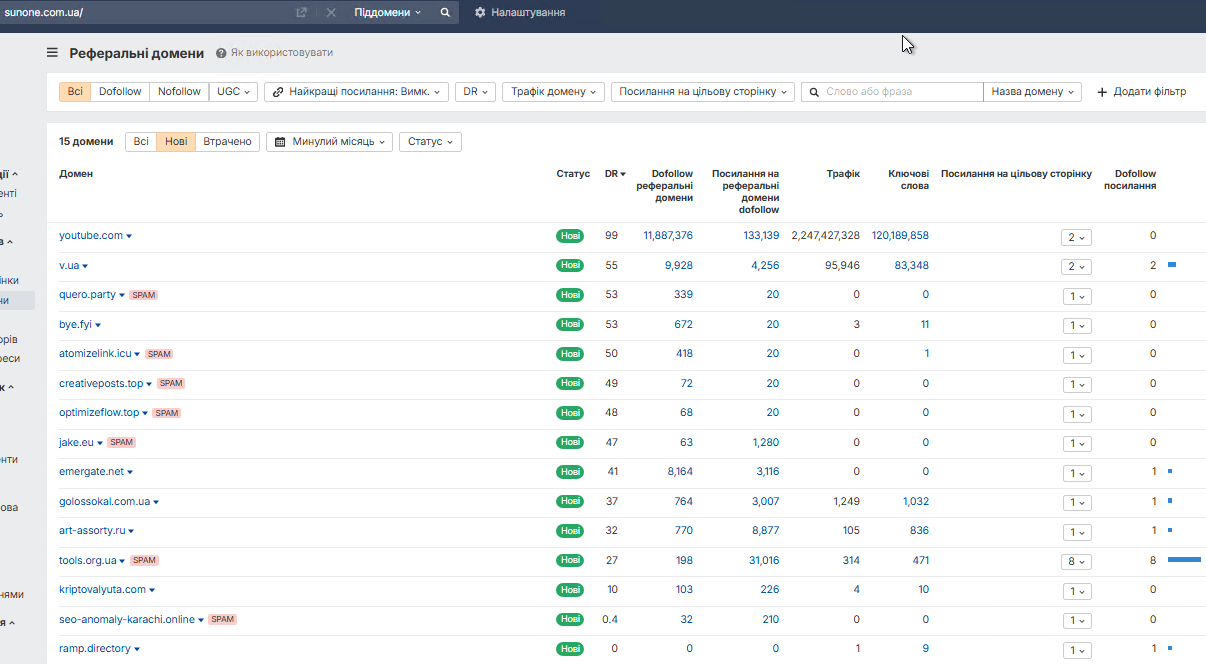Open sunone.com.ua in external tab icon
The width and height of the screenshot is (1206, 664).
click(x=301, y=13)
